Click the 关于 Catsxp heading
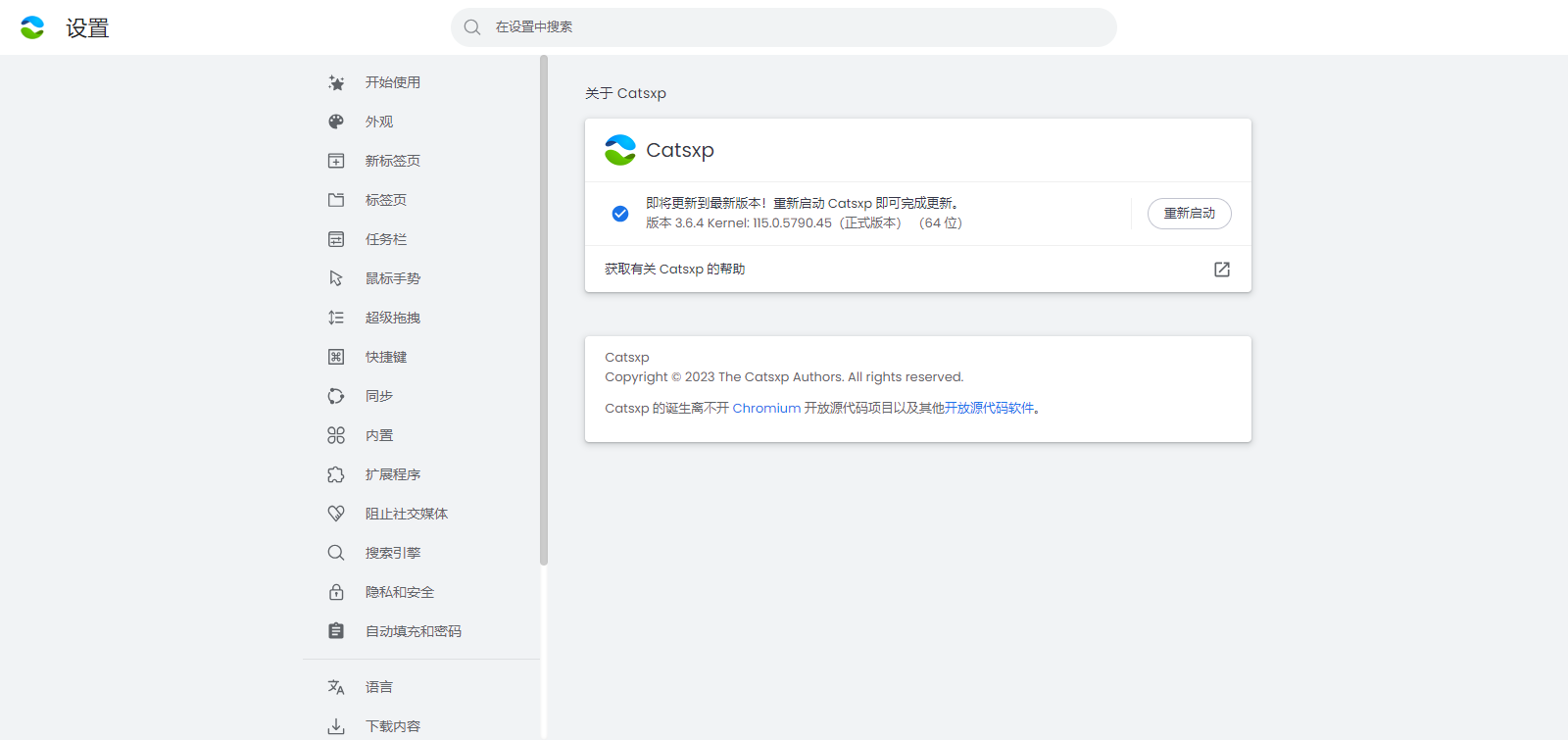Screen dimensions: 1568x740 pos(625,93)
